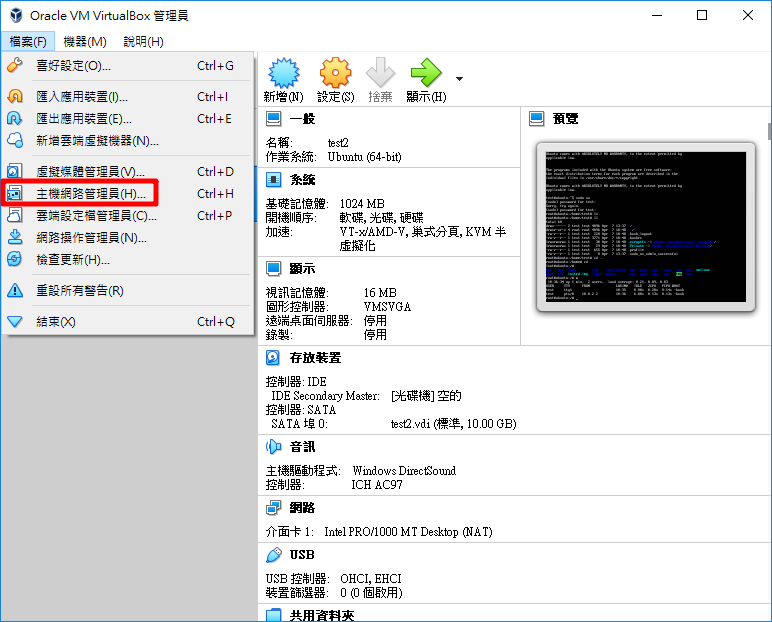772x622 pixels.
Task: Click the 顯示(H) green arrow icon
Action: pos(425,74)
